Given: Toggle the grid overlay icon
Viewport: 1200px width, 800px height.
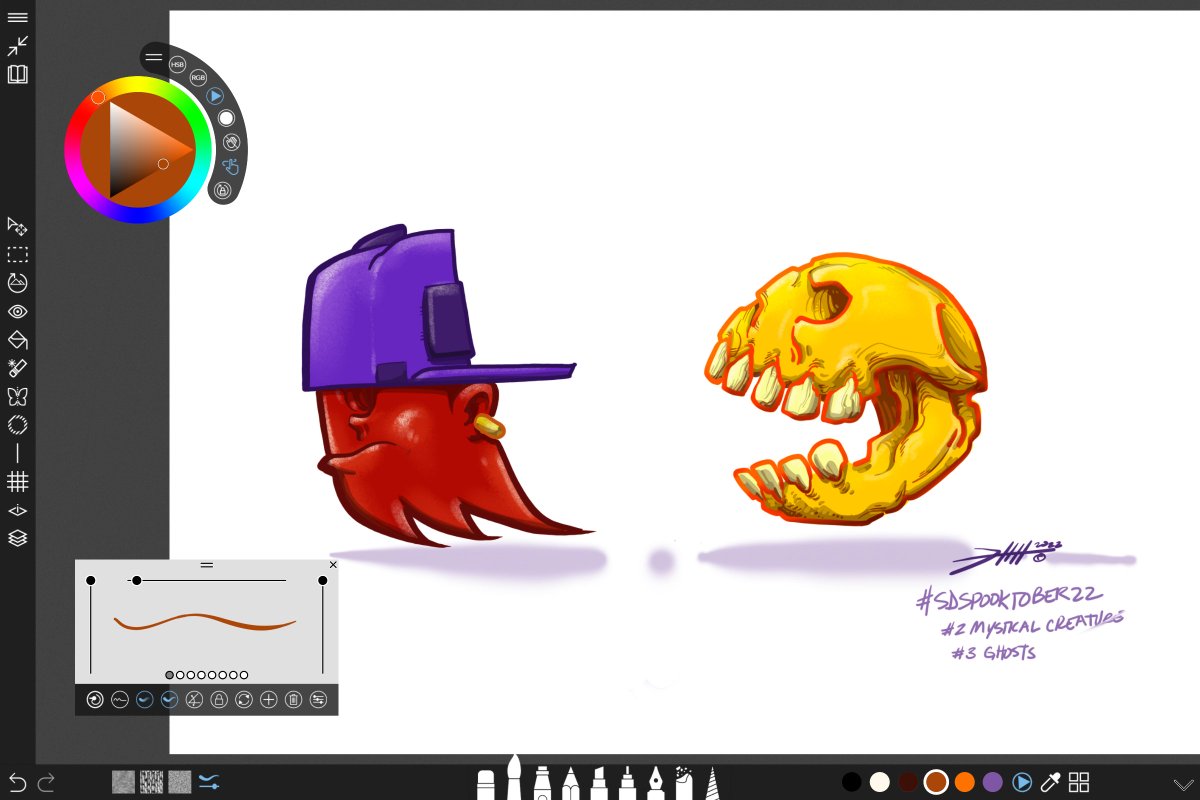Looking at the screenshot, I should (17, 482).
